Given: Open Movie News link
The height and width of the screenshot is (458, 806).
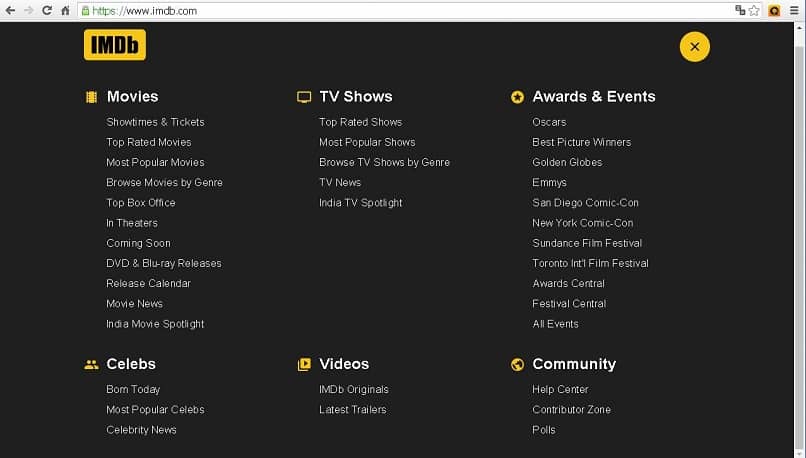Looking at the screenshot, I should coord(135,304).
